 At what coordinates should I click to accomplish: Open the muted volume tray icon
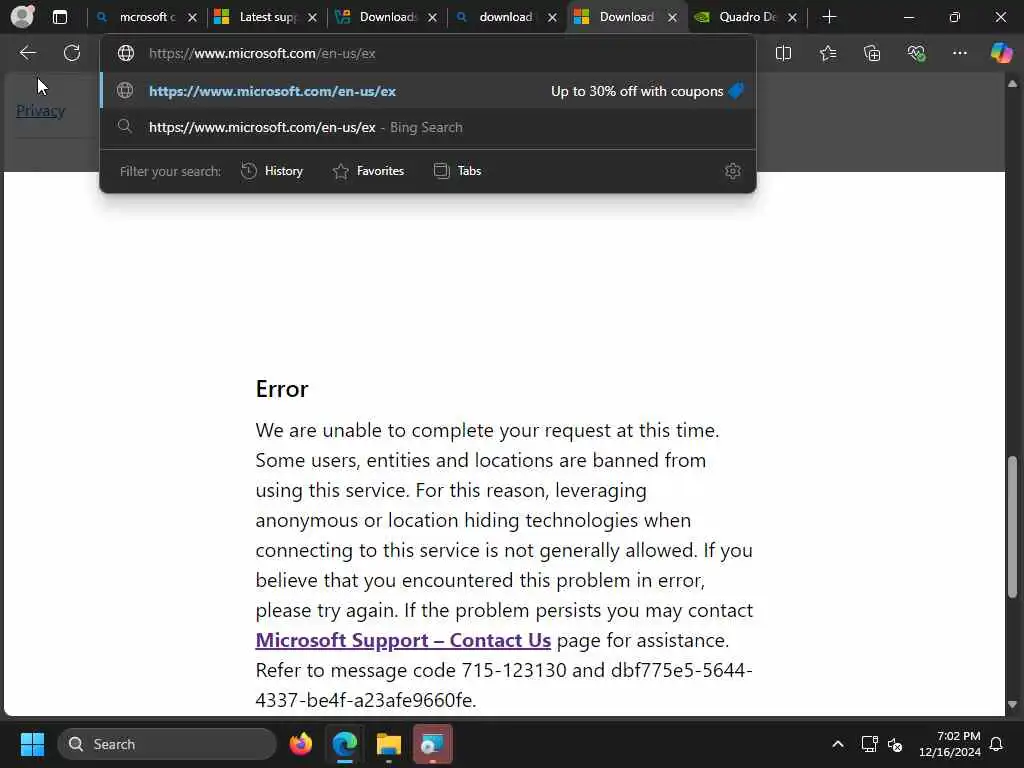[x=895, y=744]
